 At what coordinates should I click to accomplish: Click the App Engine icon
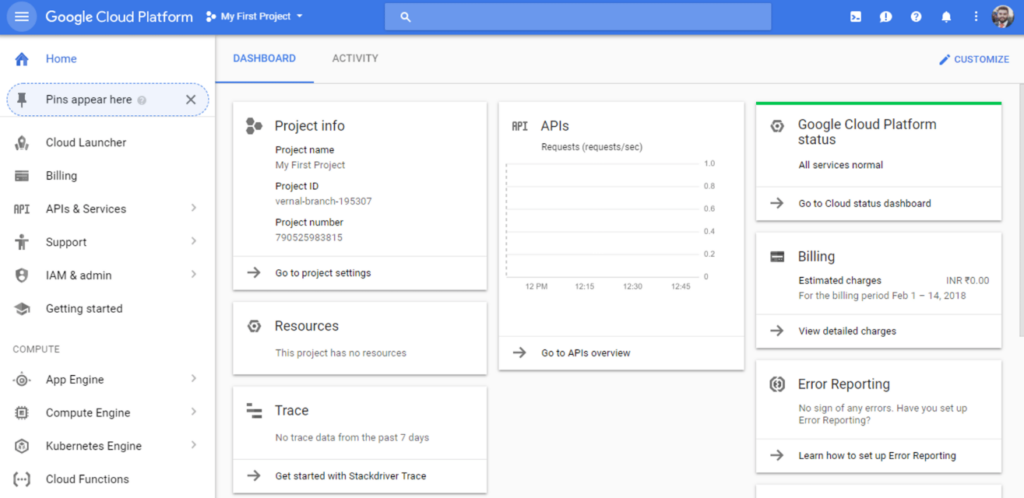(22, 380)
